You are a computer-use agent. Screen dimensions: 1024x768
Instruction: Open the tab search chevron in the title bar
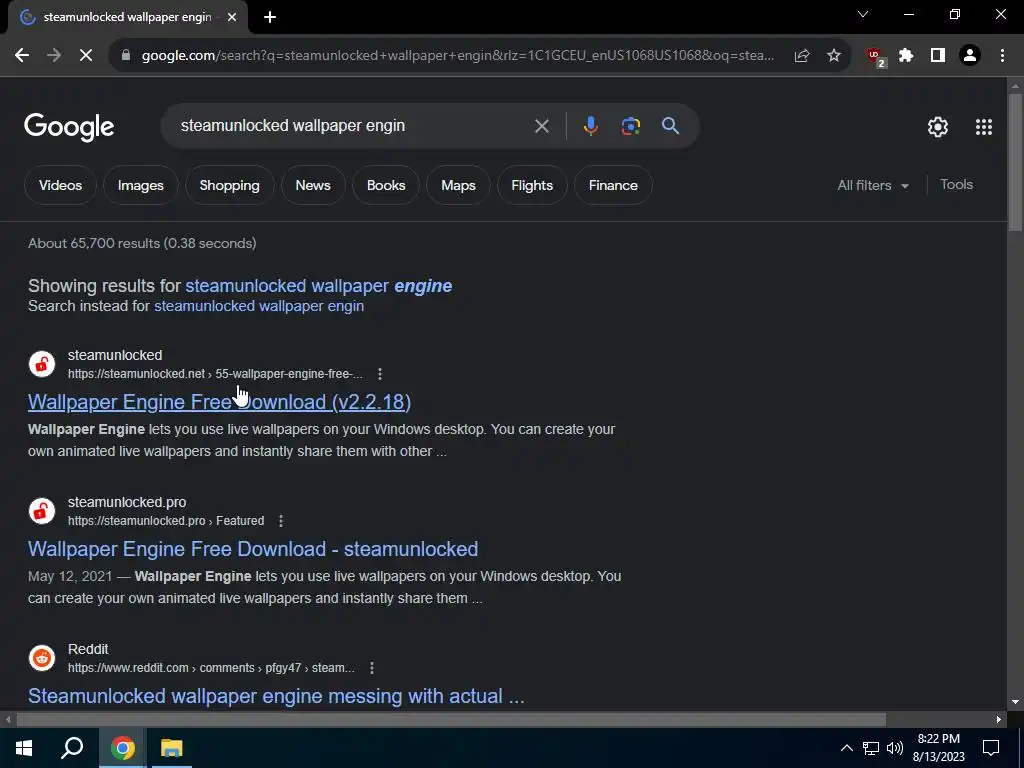(863, 14)
